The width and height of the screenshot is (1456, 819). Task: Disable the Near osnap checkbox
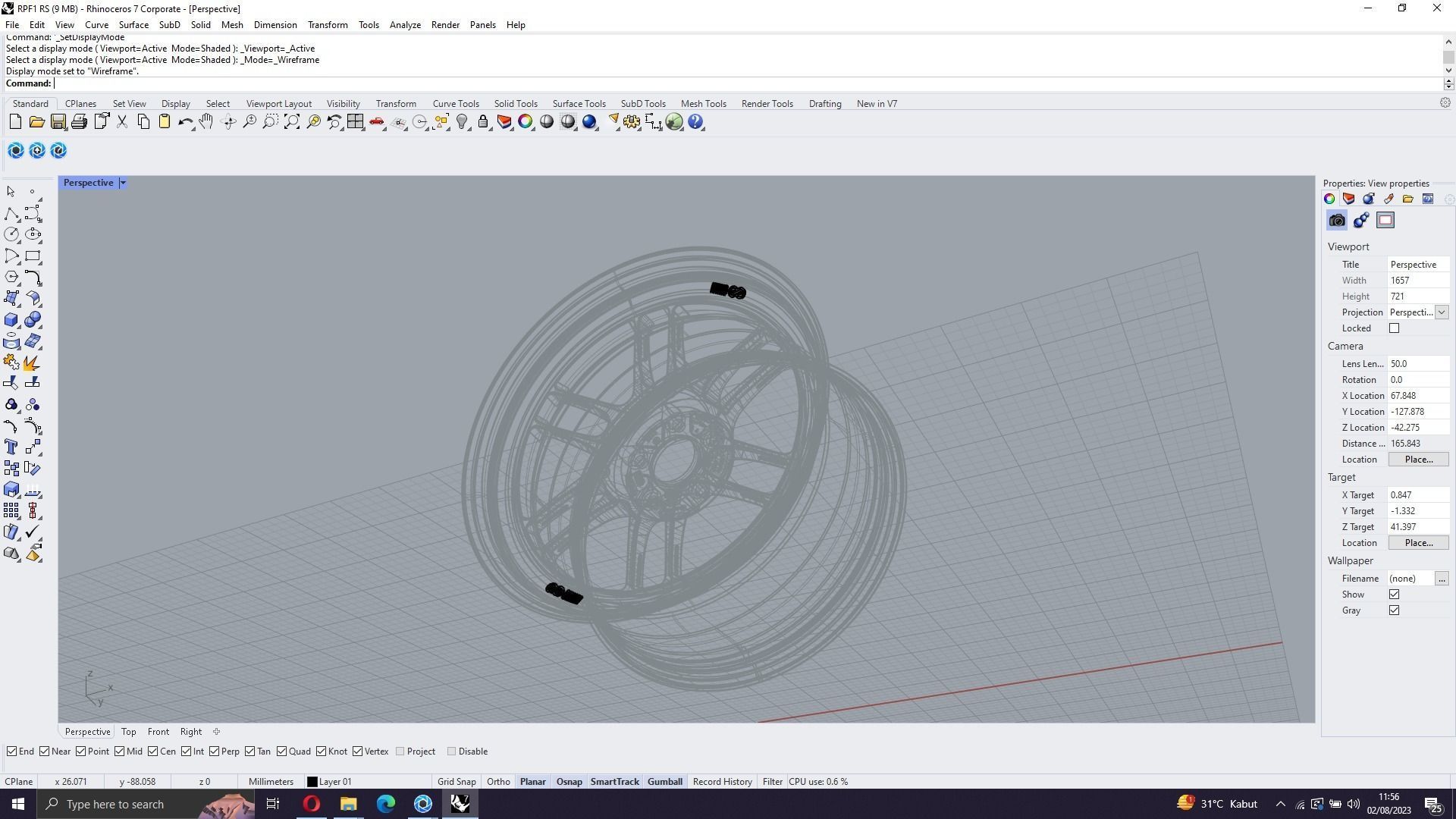45,752
